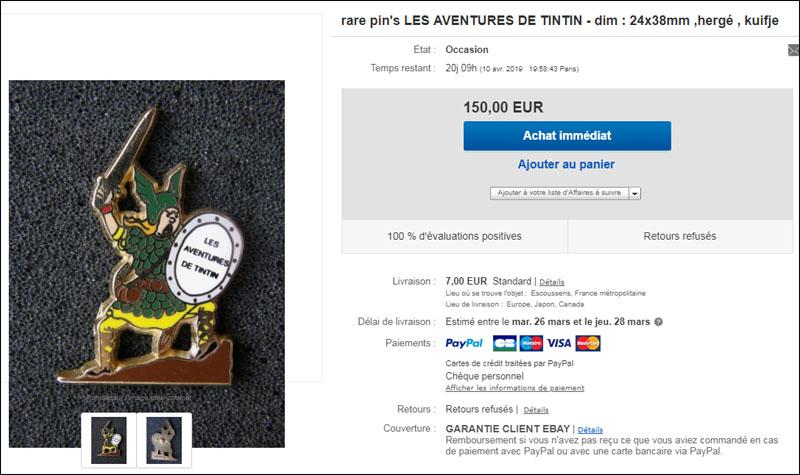The height and width of the screenshot is (475, 800).
Task: Select 'Ajouter à votre liste d'Affaires à suivre'
Action: pyautogui.click(x=559, y=193)
